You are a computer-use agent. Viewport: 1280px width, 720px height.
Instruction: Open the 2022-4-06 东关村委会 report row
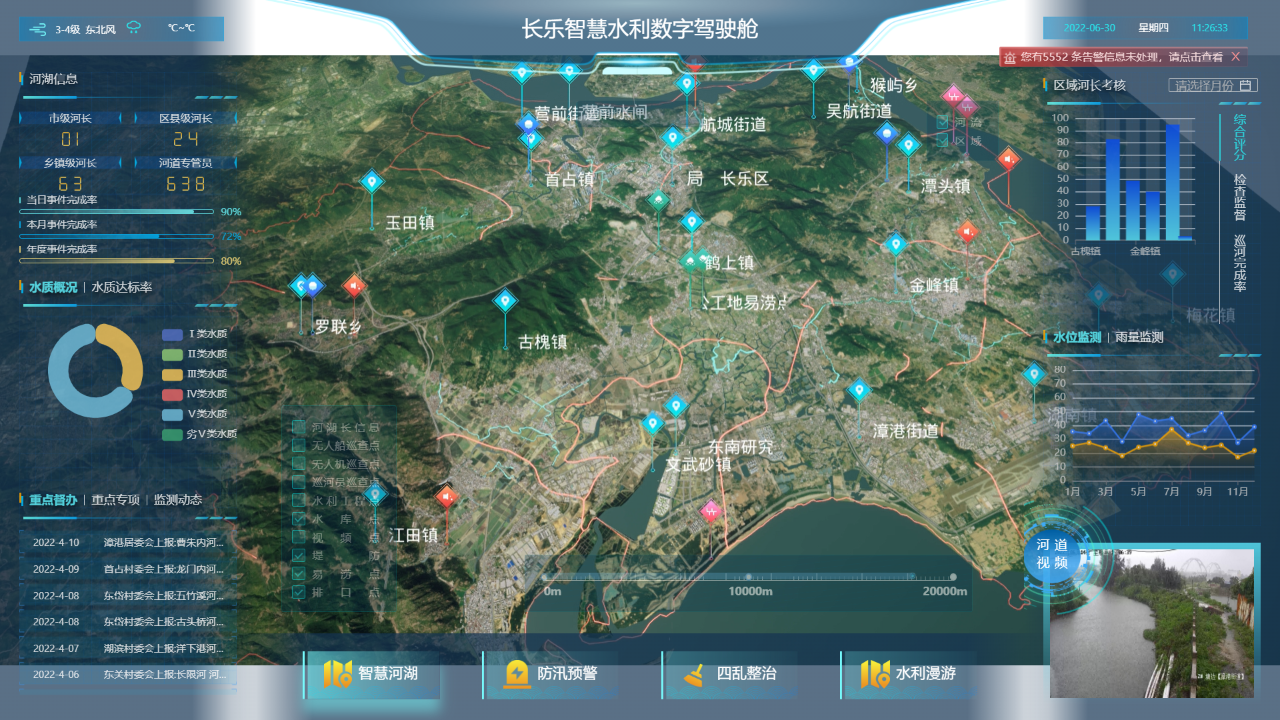(128, 675)
